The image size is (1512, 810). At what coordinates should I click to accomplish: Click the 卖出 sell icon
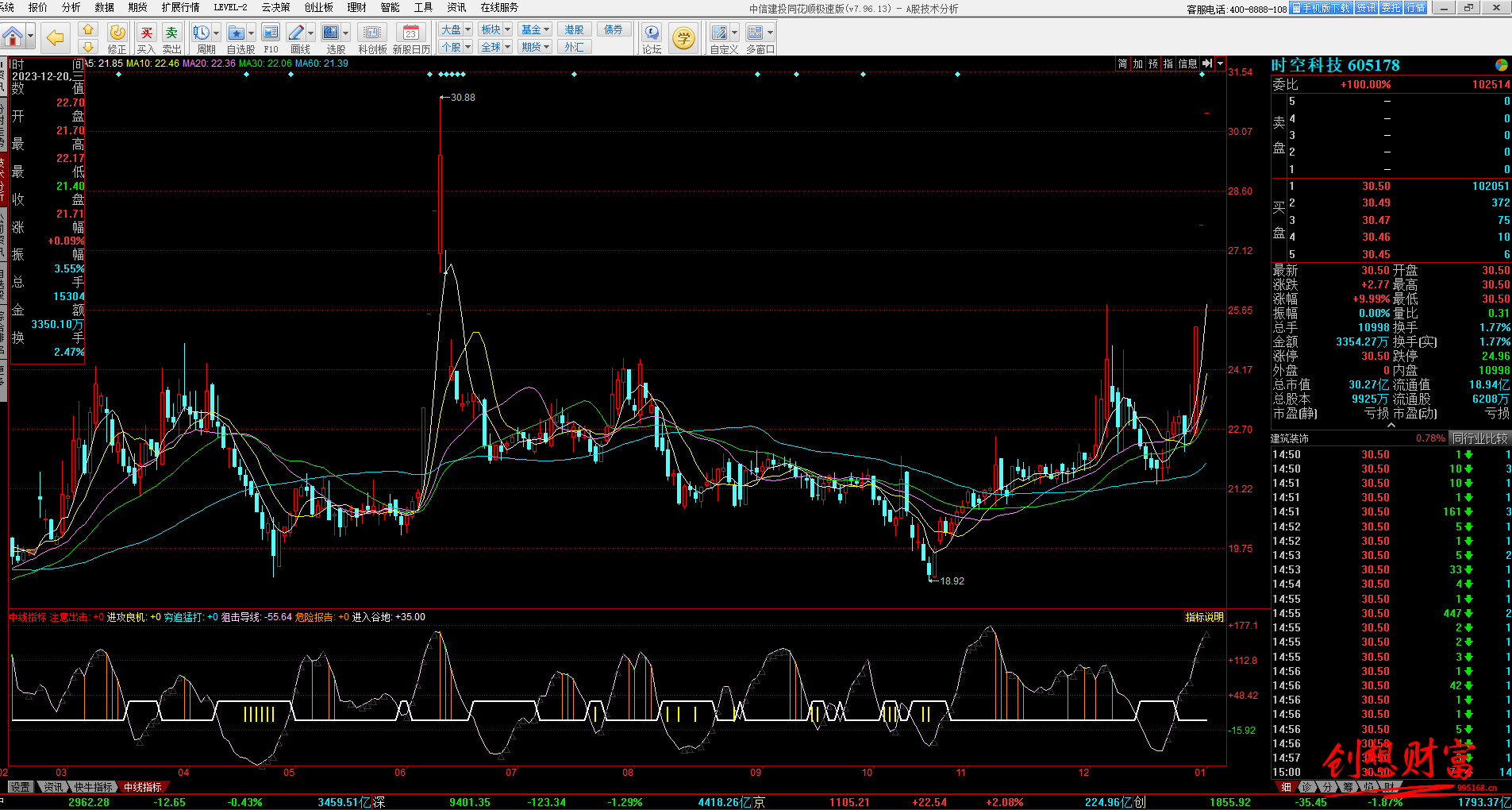point(171,33)
